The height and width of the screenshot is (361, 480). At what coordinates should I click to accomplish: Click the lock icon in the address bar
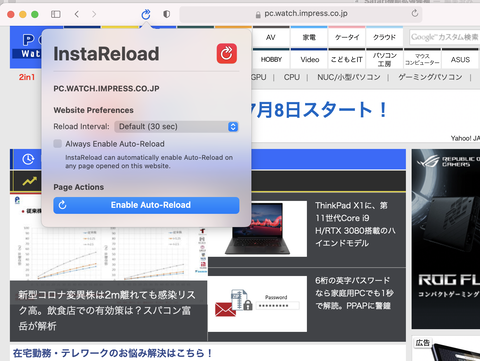click(258, 15)
